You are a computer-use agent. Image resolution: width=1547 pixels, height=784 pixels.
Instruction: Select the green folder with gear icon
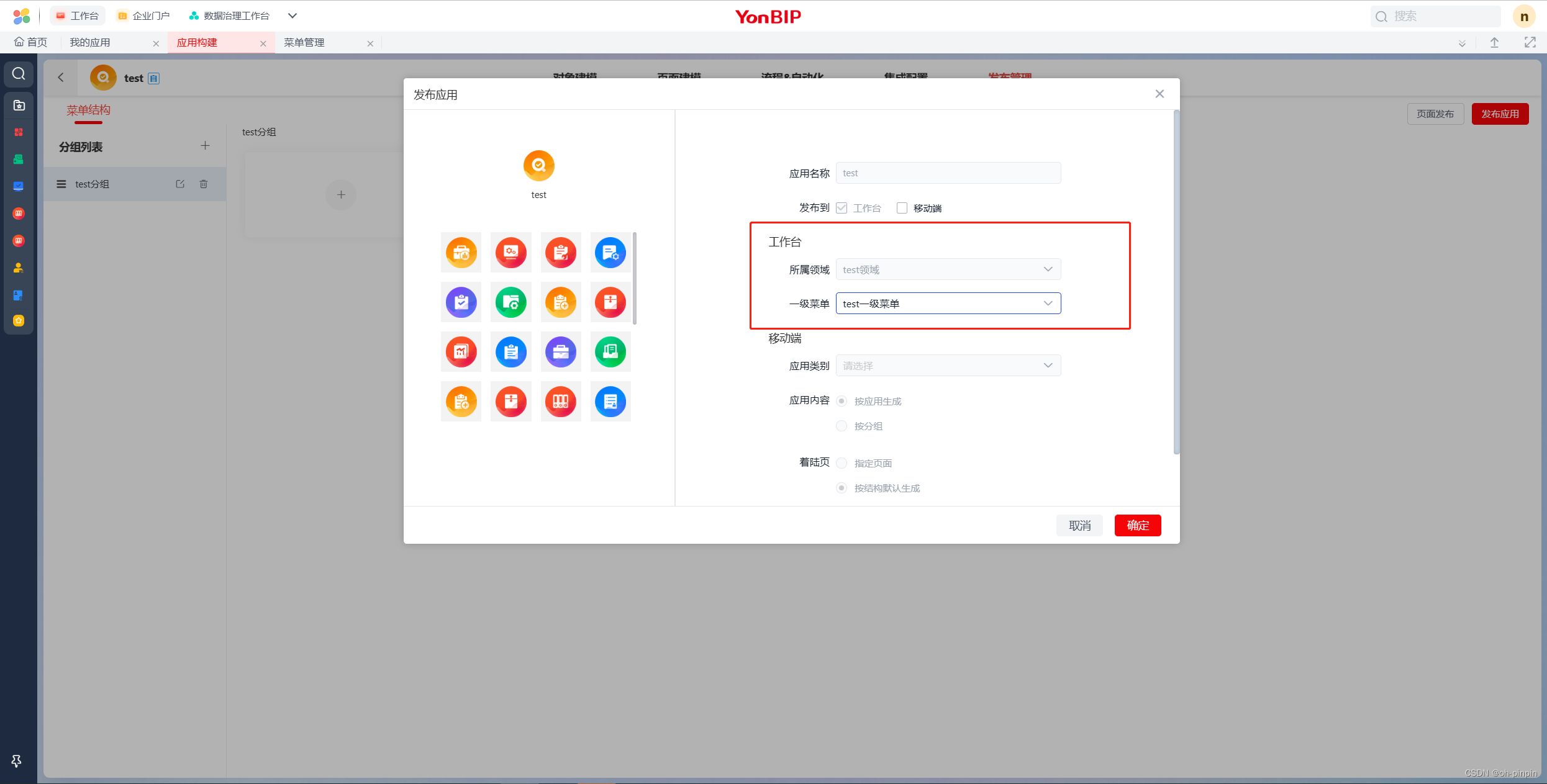click(x=510, y=302)
